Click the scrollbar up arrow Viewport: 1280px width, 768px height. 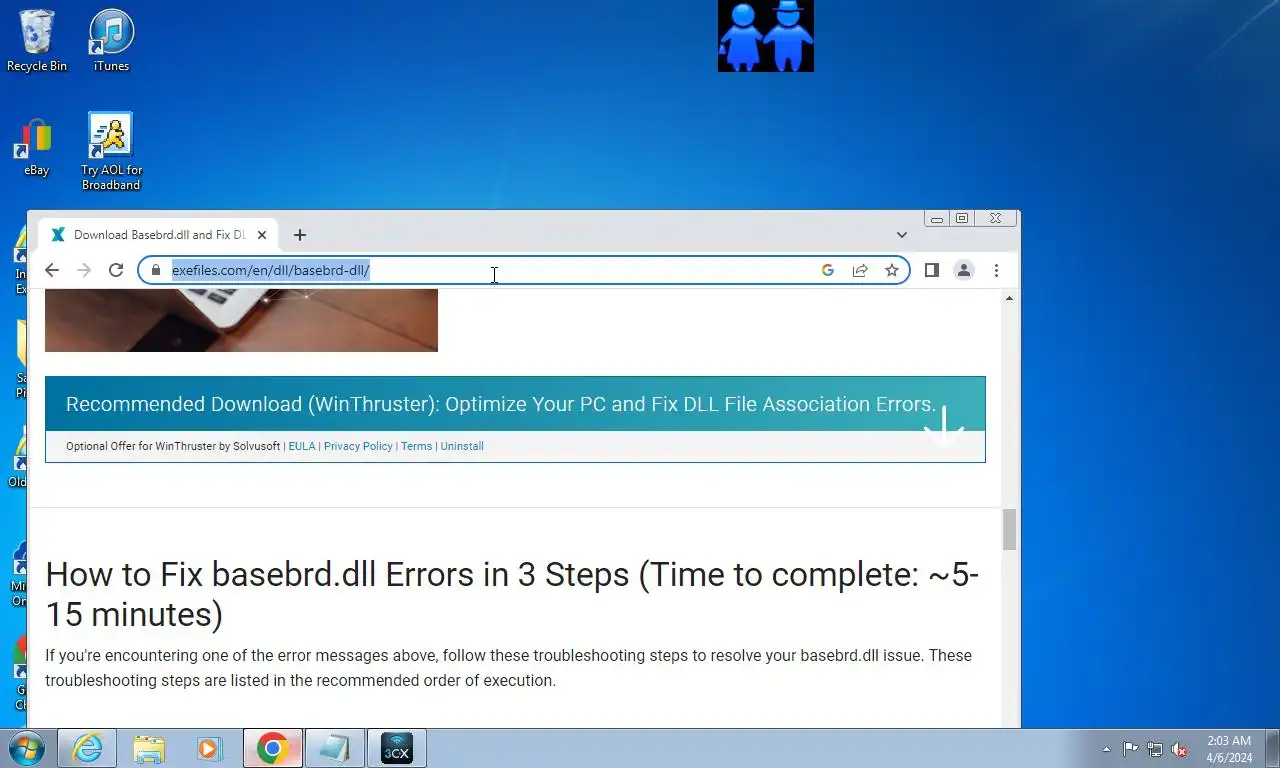pos(1010,298)
